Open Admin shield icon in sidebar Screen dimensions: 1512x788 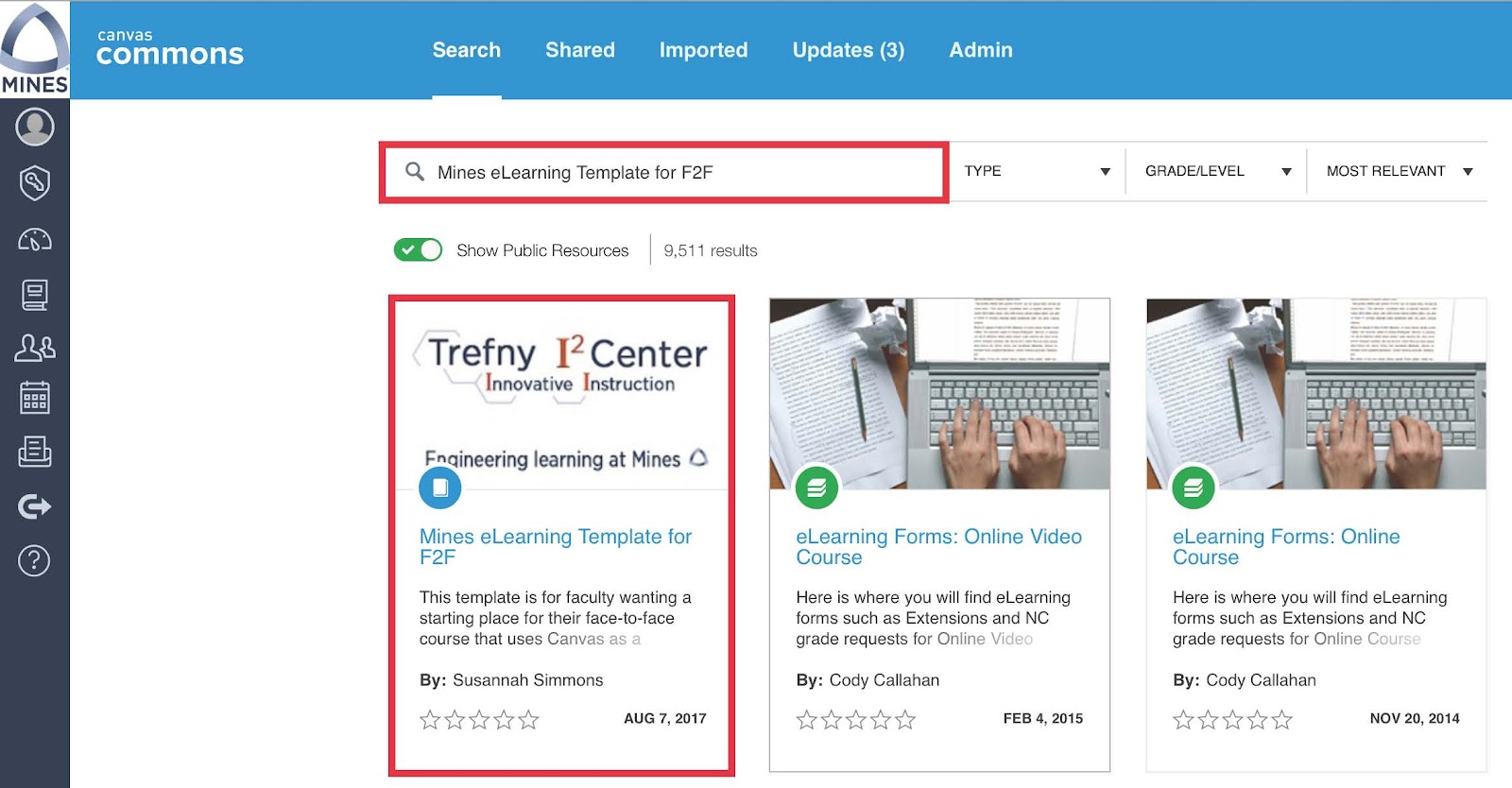35,182
